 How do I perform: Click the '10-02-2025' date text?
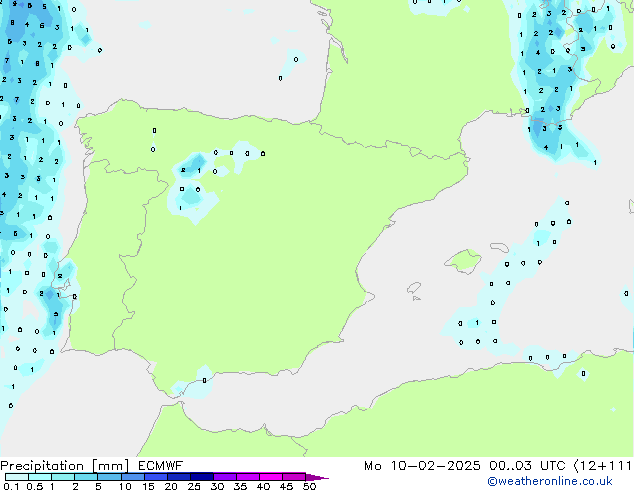click(x=435, y=466)
